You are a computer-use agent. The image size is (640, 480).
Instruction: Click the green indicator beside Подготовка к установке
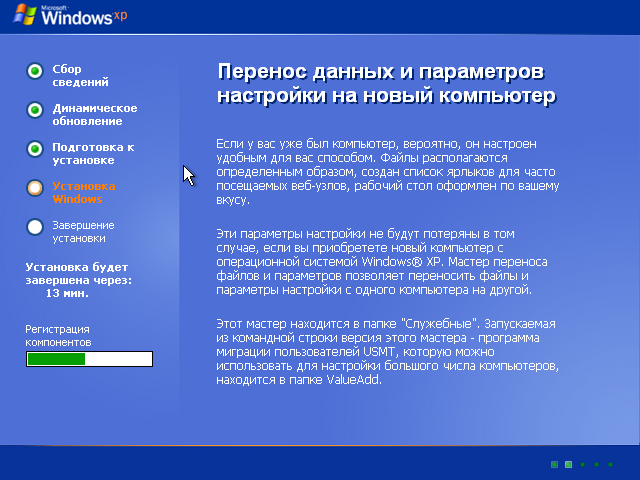[35, 149]
